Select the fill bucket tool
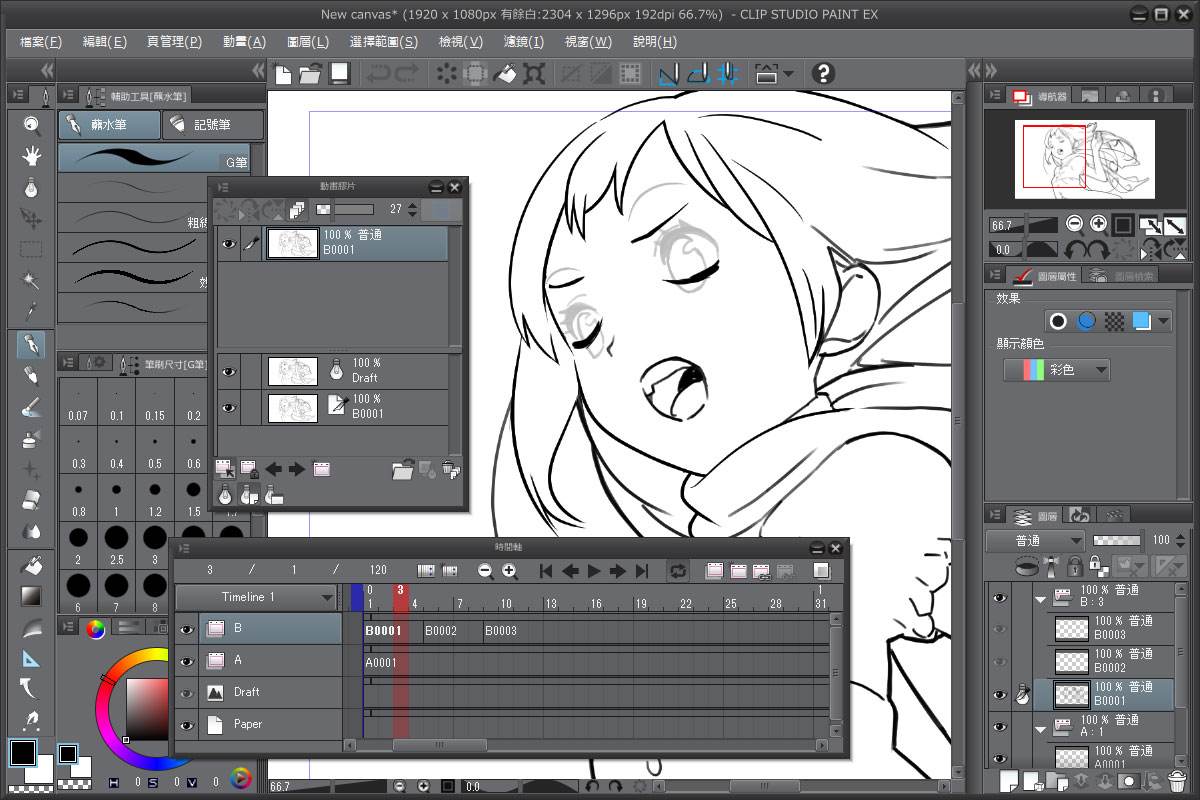Screen dimensions: 1200x800 [32, 565]
